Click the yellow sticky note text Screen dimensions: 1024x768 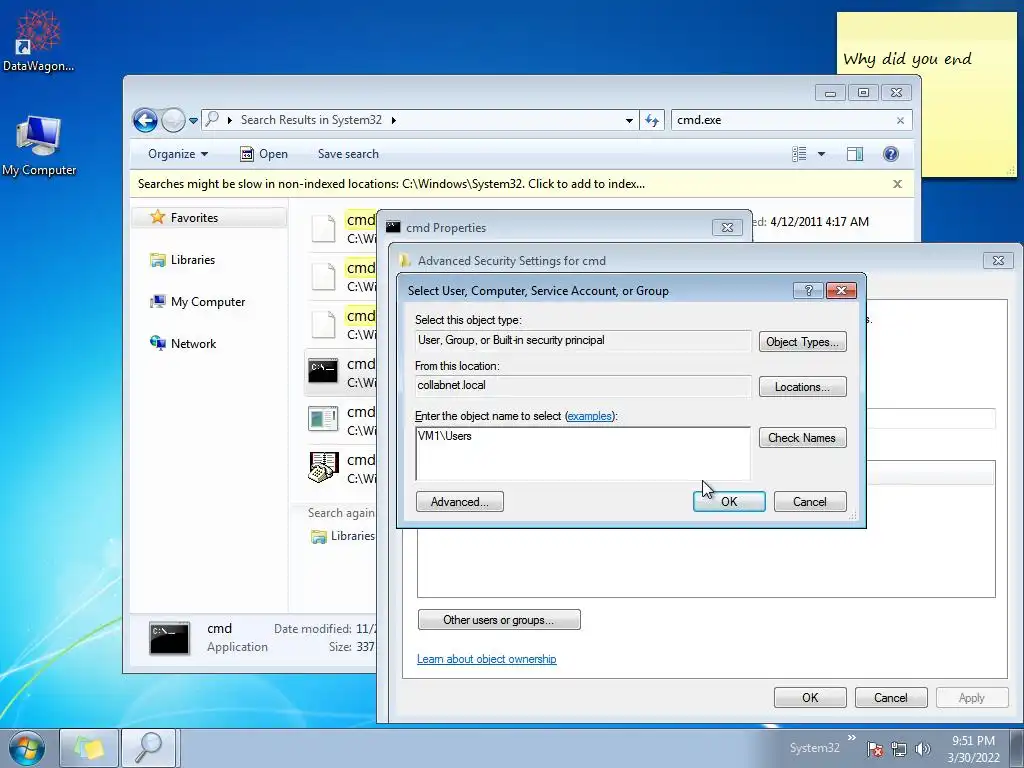point(907,59)
